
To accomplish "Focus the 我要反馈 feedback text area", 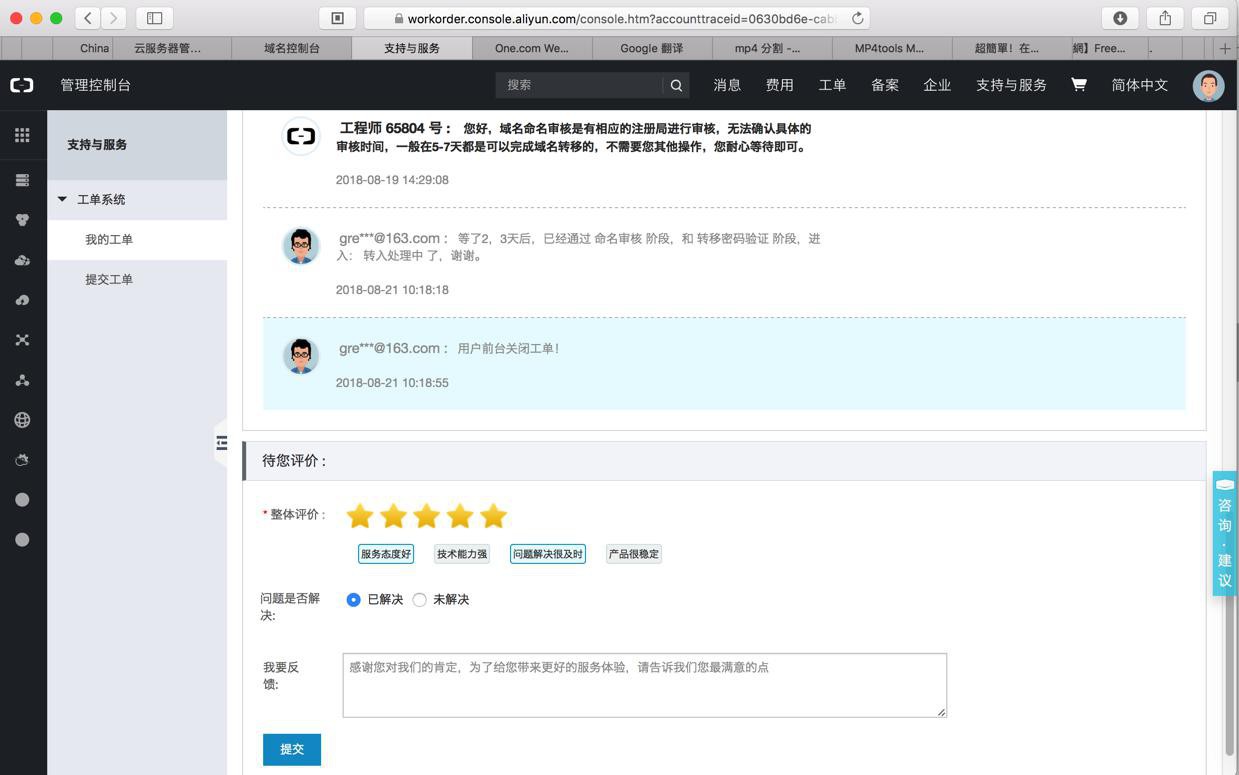I will coord(645,686).
